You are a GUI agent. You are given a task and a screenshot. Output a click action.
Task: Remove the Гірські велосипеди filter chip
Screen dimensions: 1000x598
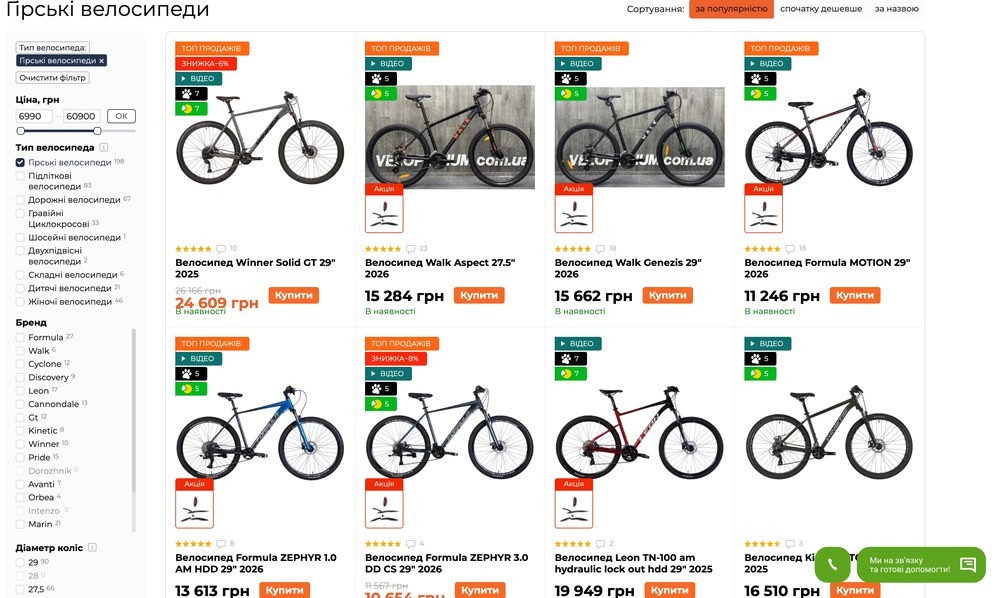(x=101, y=61)
